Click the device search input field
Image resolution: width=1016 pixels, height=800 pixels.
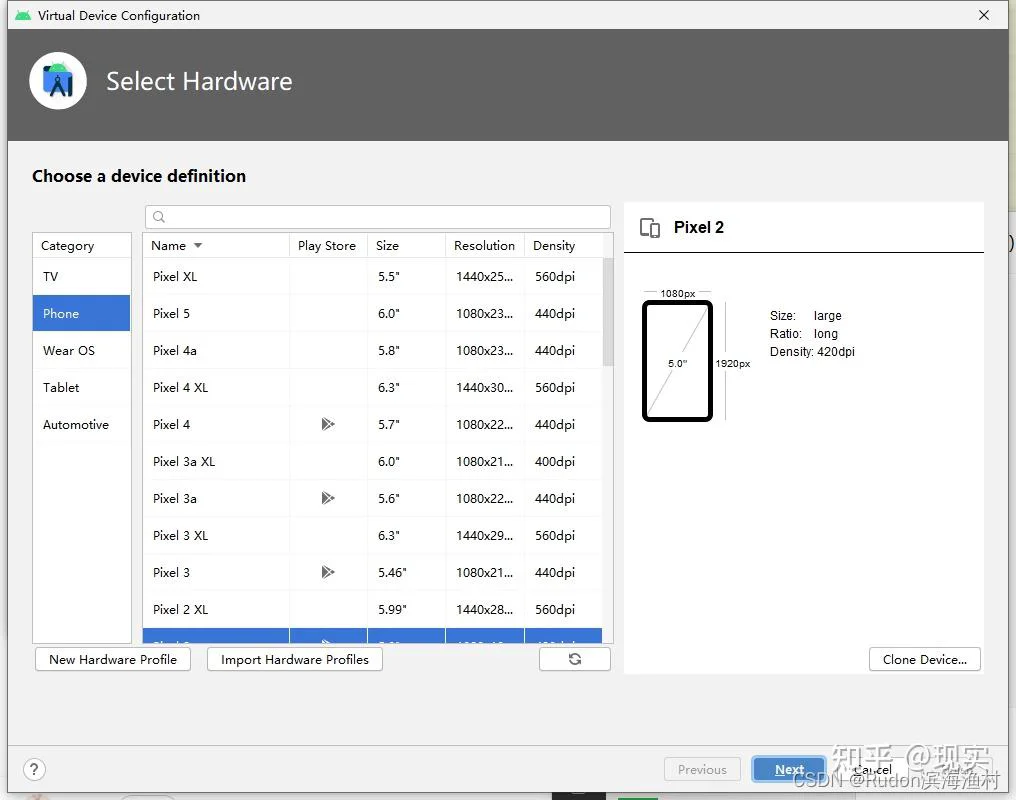(x=378, y=217)
